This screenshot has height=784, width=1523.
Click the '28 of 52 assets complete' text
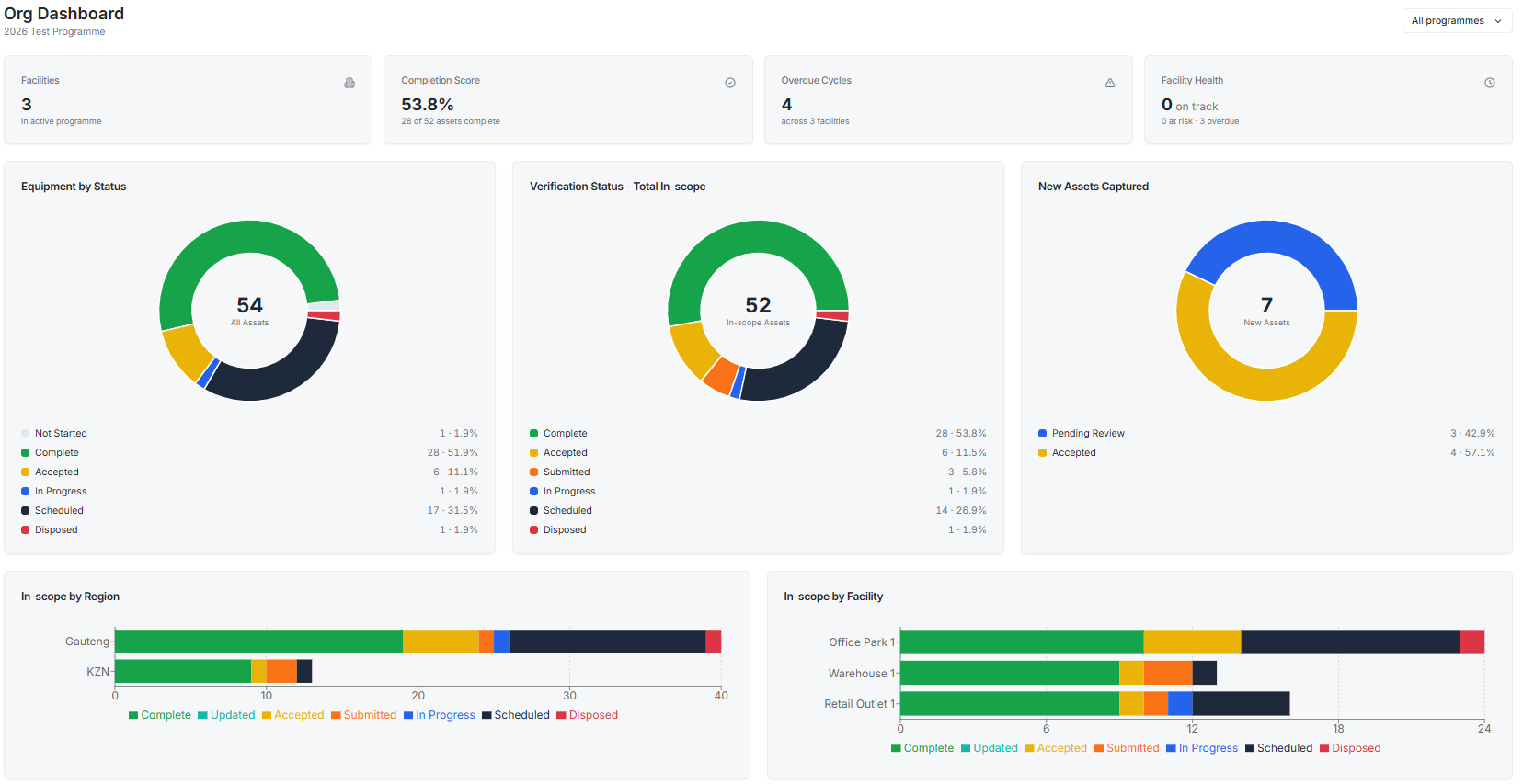pyautogui.click(x=451, y=121)
